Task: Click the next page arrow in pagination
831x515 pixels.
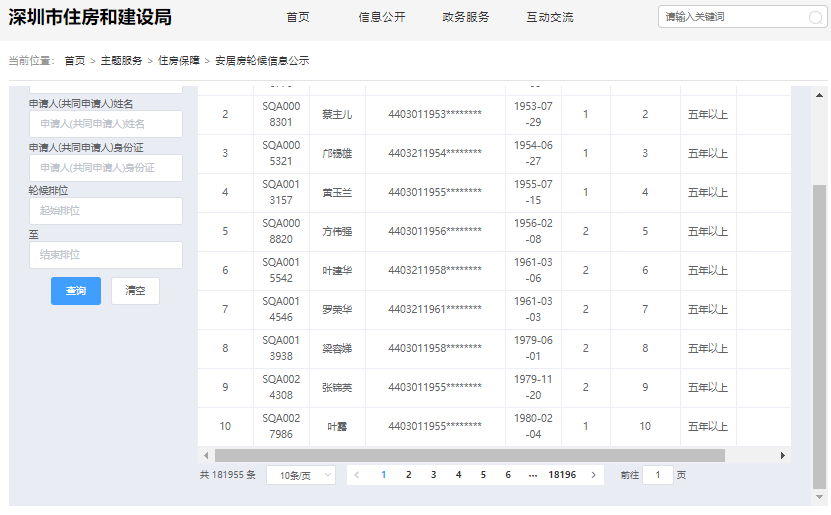Action: 594,475
